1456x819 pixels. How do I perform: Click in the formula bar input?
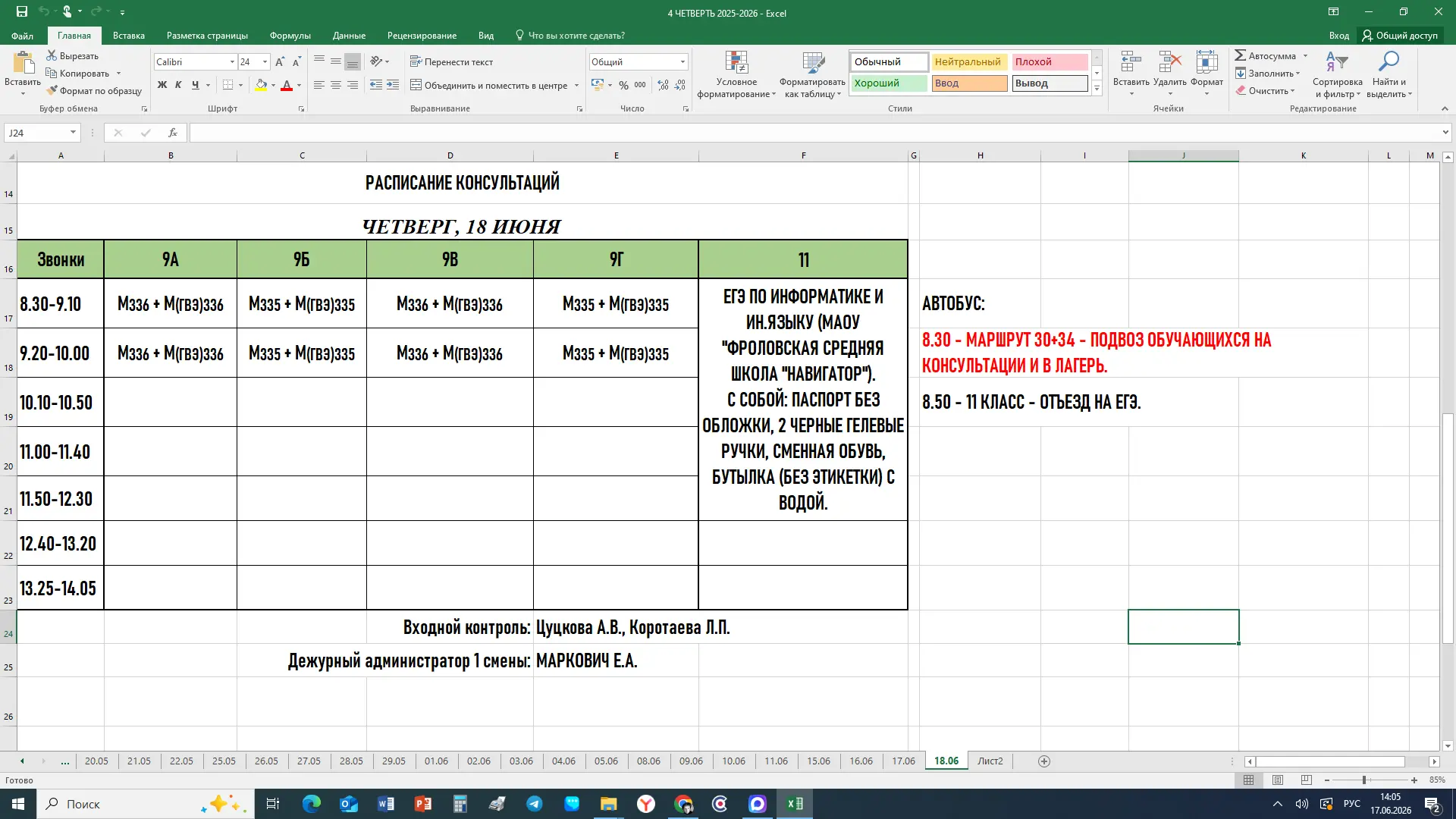[814, 133]
